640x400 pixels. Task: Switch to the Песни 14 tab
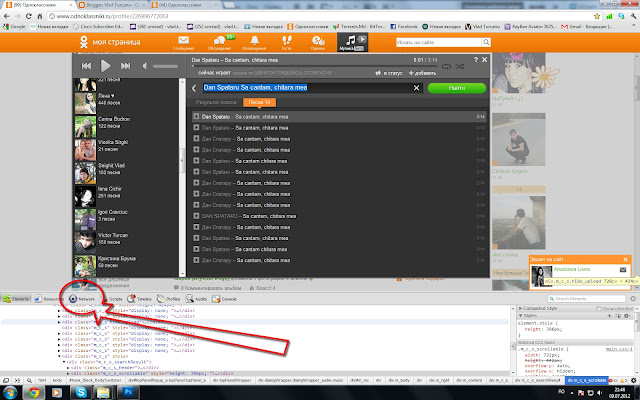click(x=259, y=102)
